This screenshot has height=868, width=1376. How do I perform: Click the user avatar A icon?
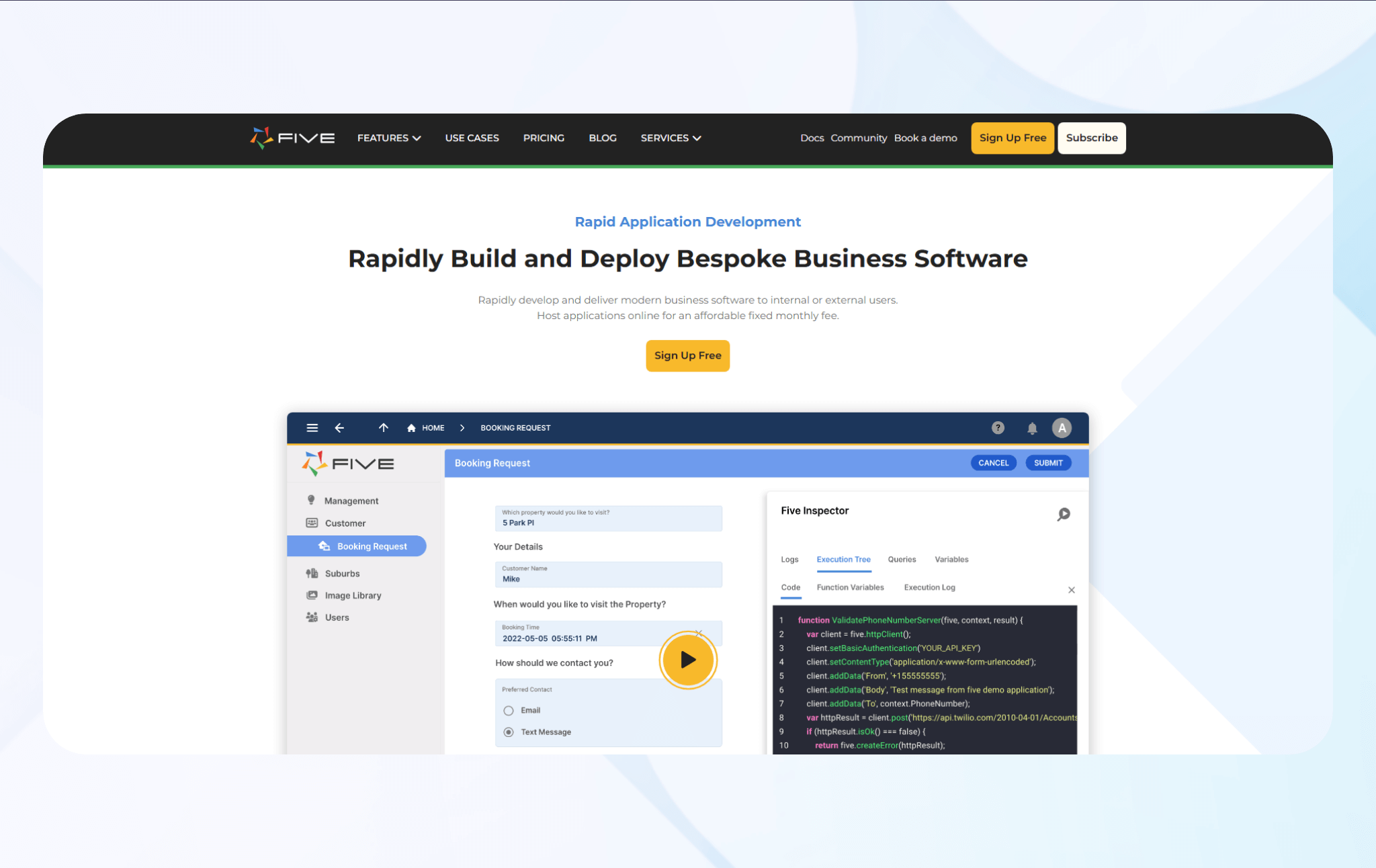pos(1062,428)
